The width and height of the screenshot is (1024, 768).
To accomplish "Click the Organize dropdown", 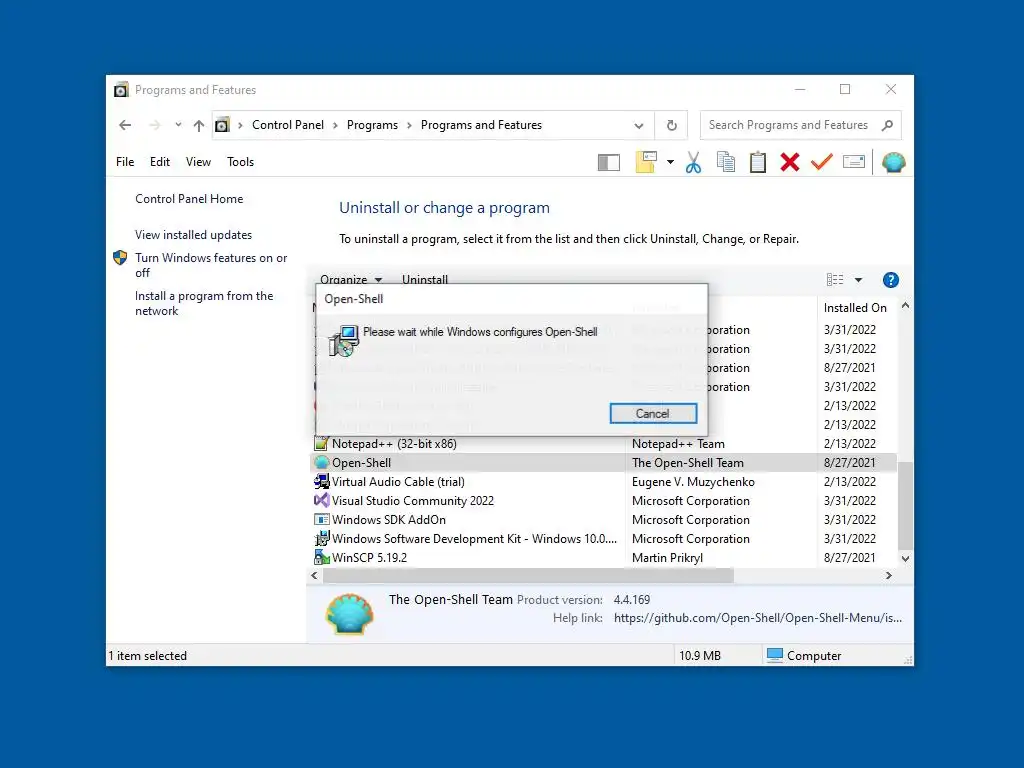I will coord(351,280).
